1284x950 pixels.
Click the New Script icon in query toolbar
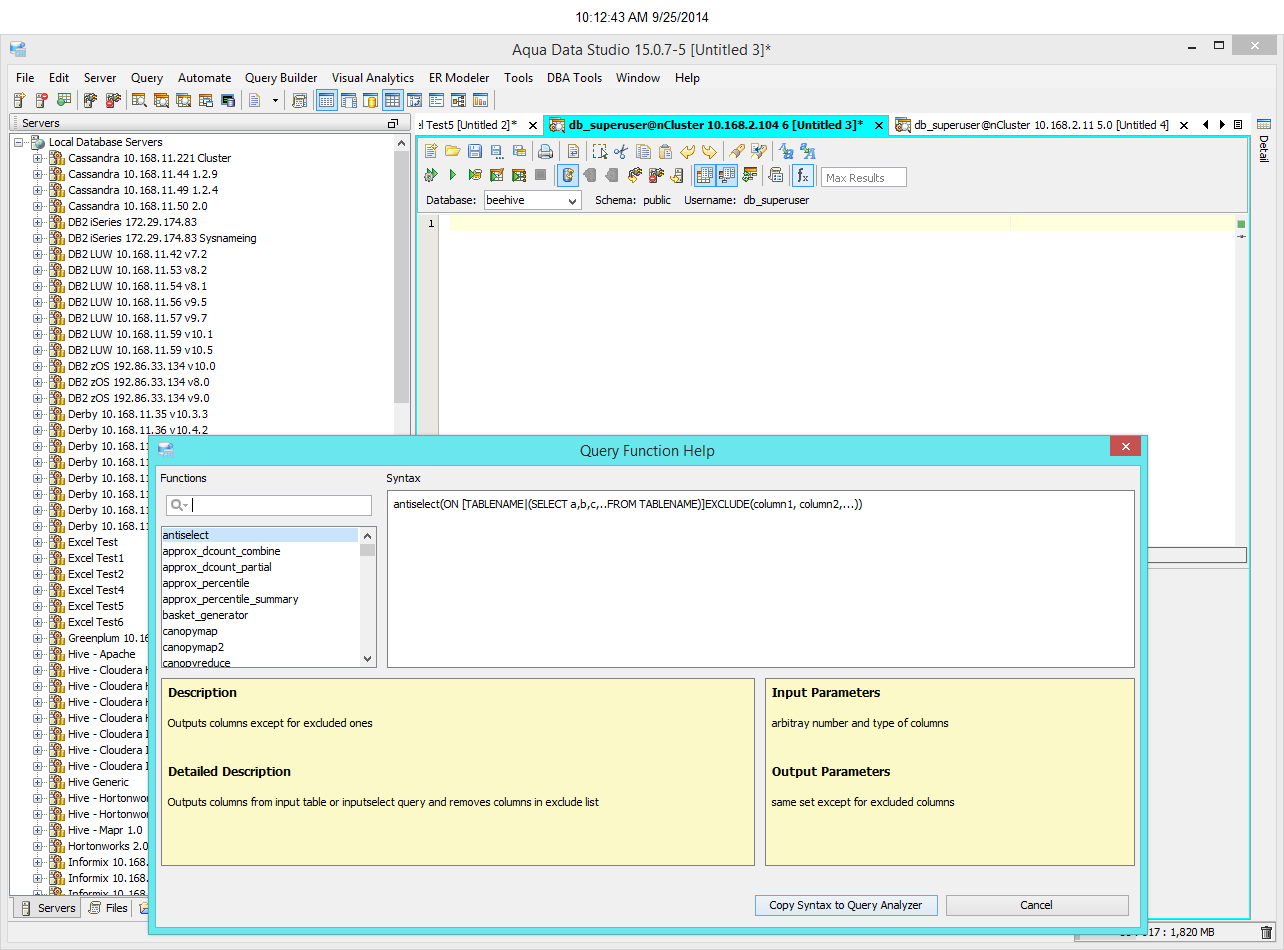coord(431,151)
